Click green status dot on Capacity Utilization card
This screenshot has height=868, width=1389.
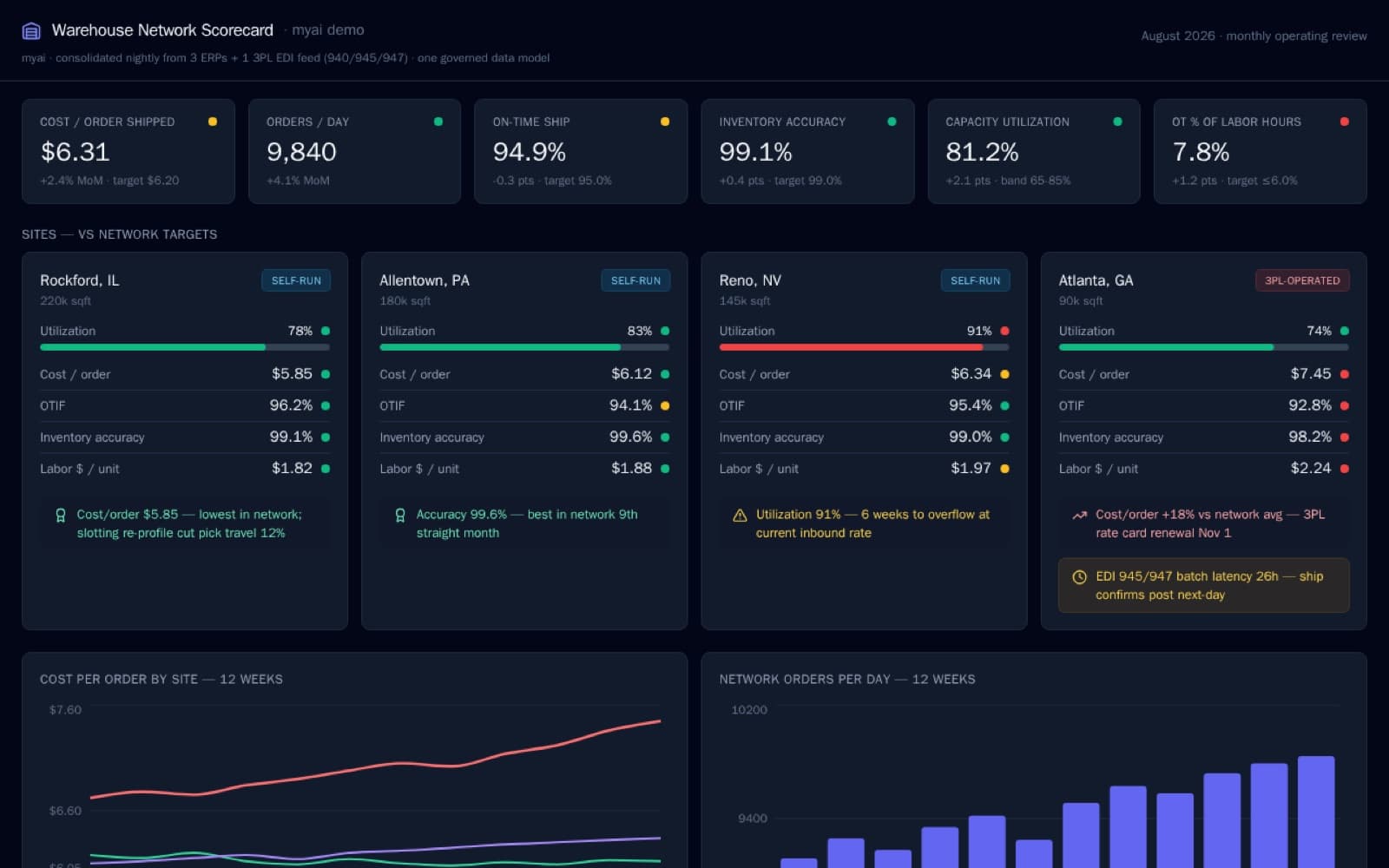coord(1117,122)
